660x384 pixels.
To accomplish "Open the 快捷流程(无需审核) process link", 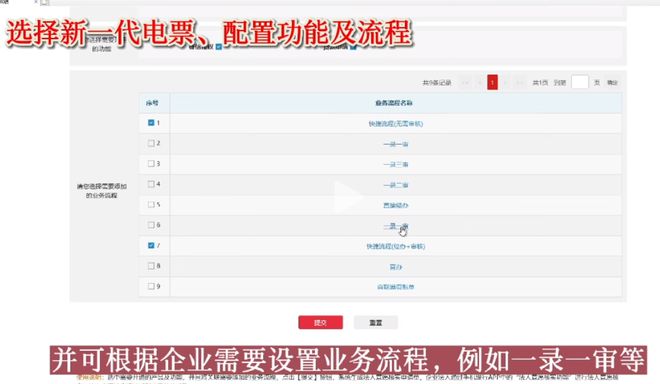I will pos(395,124).
